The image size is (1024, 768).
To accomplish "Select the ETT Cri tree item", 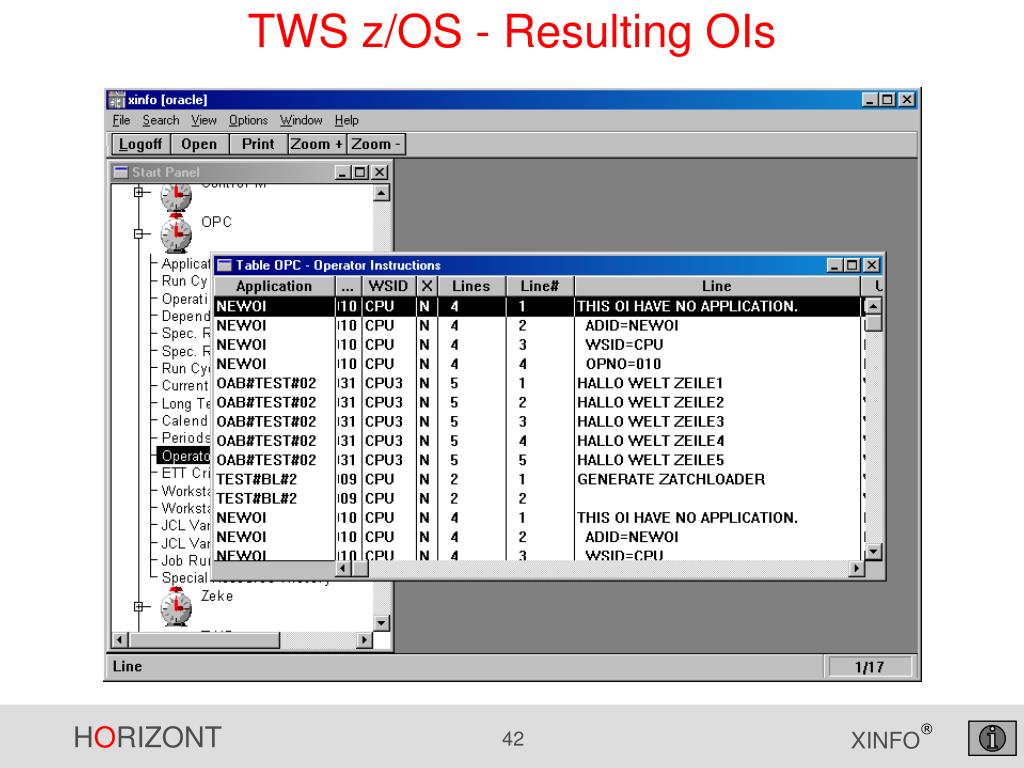I will (185, 473).
